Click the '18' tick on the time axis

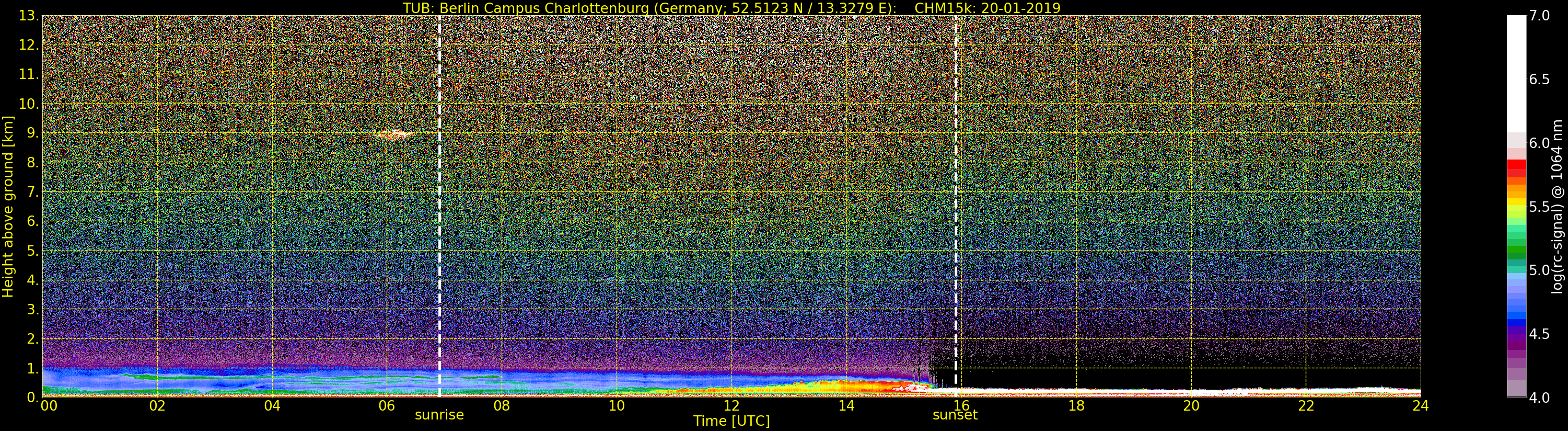pyautogui.click(x=1076, y=405)
